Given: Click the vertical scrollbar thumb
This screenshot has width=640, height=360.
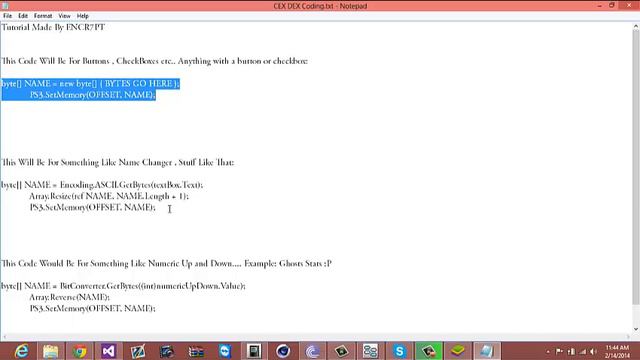Looking at the screenshot, I should coord(636,167).
